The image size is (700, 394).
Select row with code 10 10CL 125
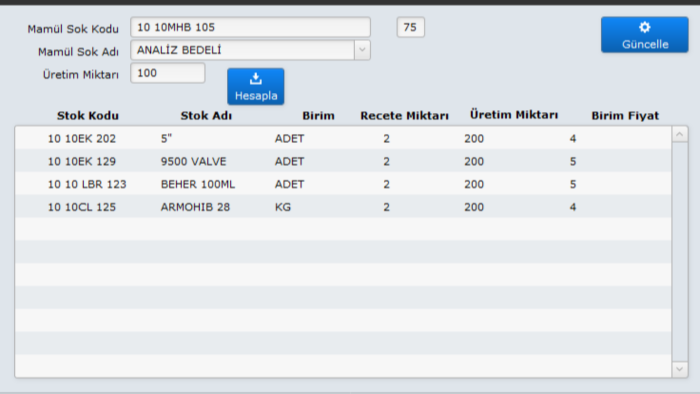343,207
